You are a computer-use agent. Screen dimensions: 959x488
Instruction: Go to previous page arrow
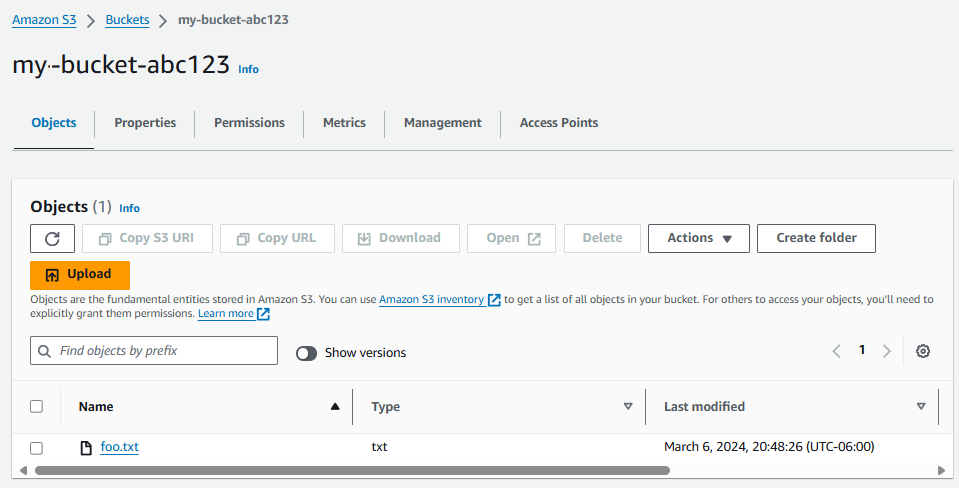click(837, 351)
